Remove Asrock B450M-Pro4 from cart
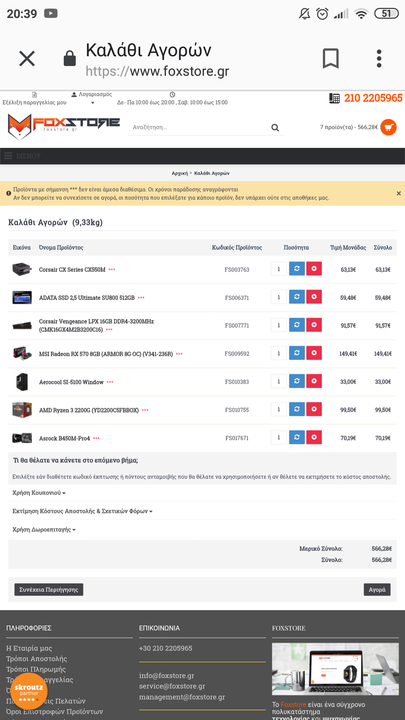The width and height of the screenshot is (405, 720). (314, 437)
